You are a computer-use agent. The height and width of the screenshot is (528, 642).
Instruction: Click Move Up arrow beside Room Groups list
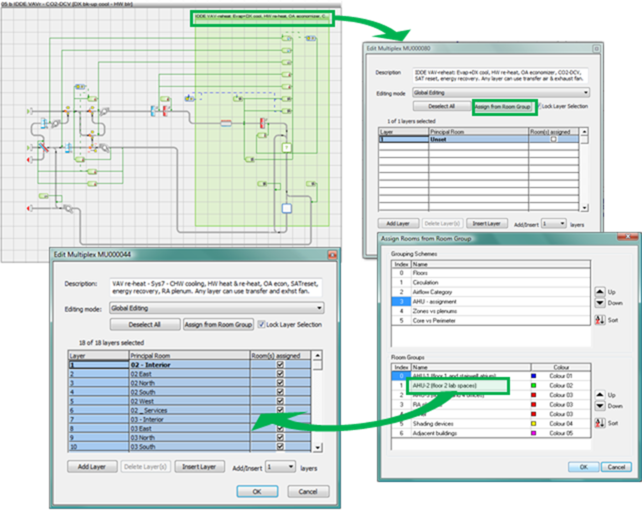pos(598,393)
